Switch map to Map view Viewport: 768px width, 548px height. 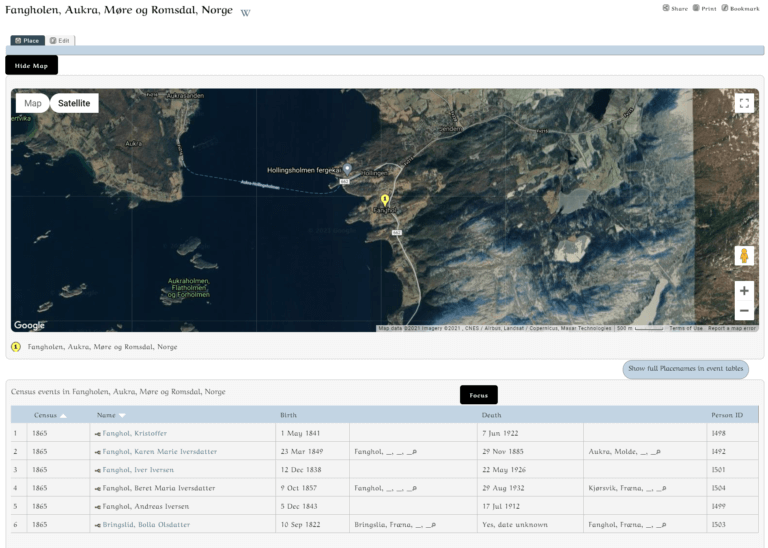(33, 103)
